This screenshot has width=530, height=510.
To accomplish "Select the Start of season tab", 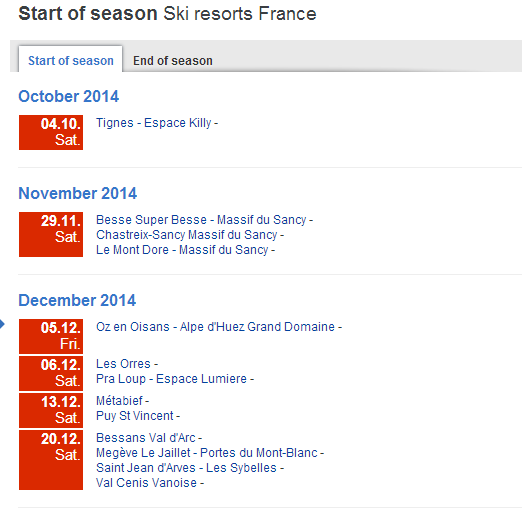I will tap(70, 59).
